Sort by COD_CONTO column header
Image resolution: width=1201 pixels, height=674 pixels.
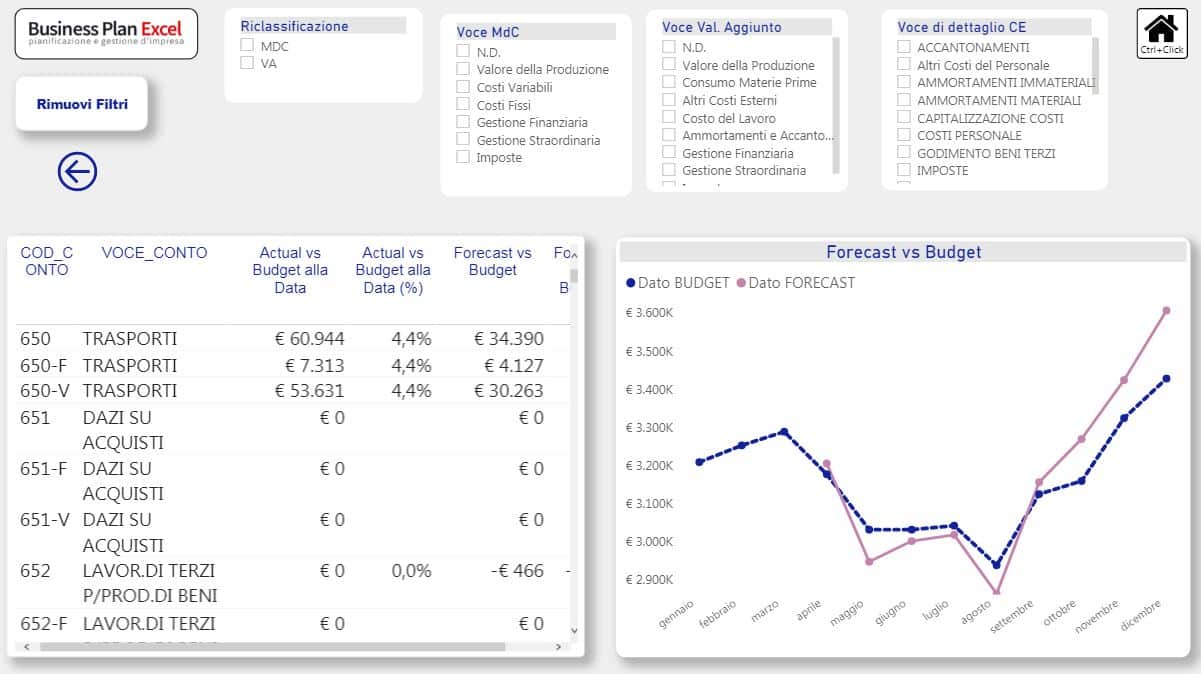coord(46,261)
